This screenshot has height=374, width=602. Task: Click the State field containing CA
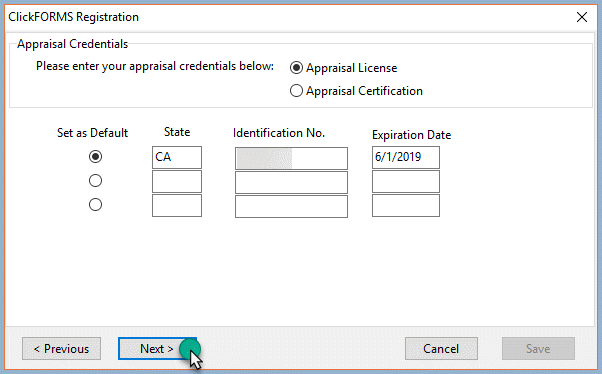[177, 157]
